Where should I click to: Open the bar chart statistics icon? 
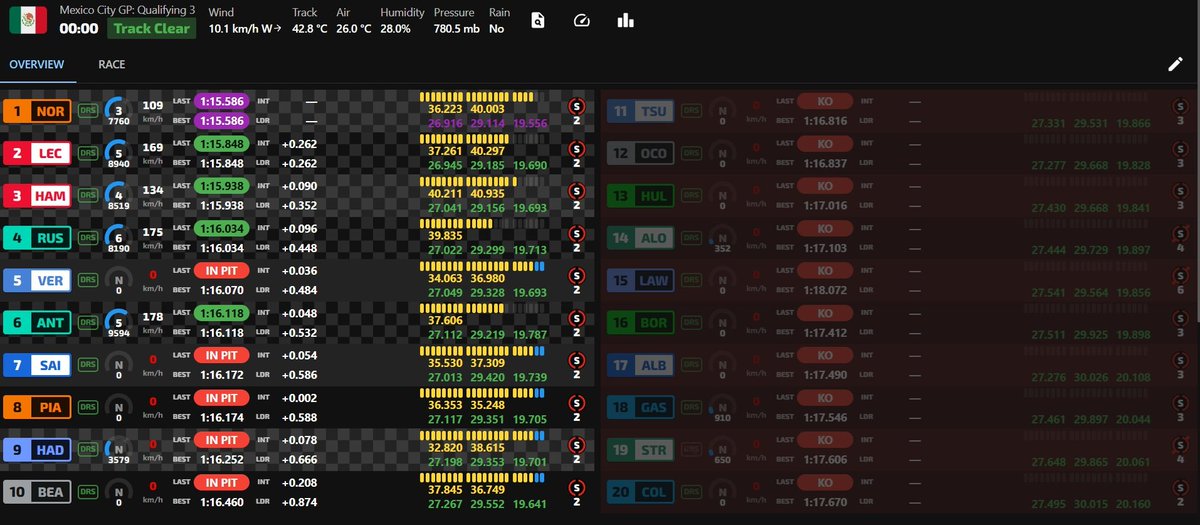[626, 20]
